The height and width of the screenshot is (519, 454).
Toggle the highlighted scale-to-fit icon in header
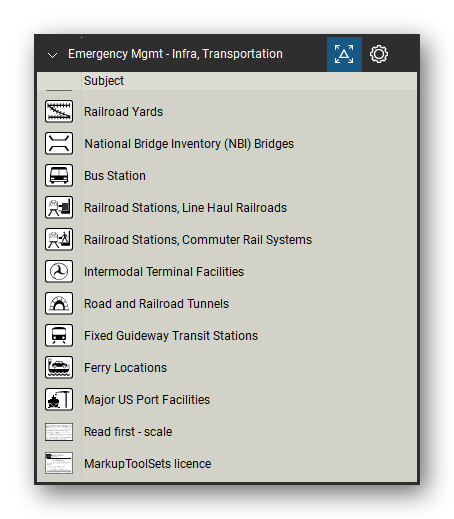coord(344,54)
